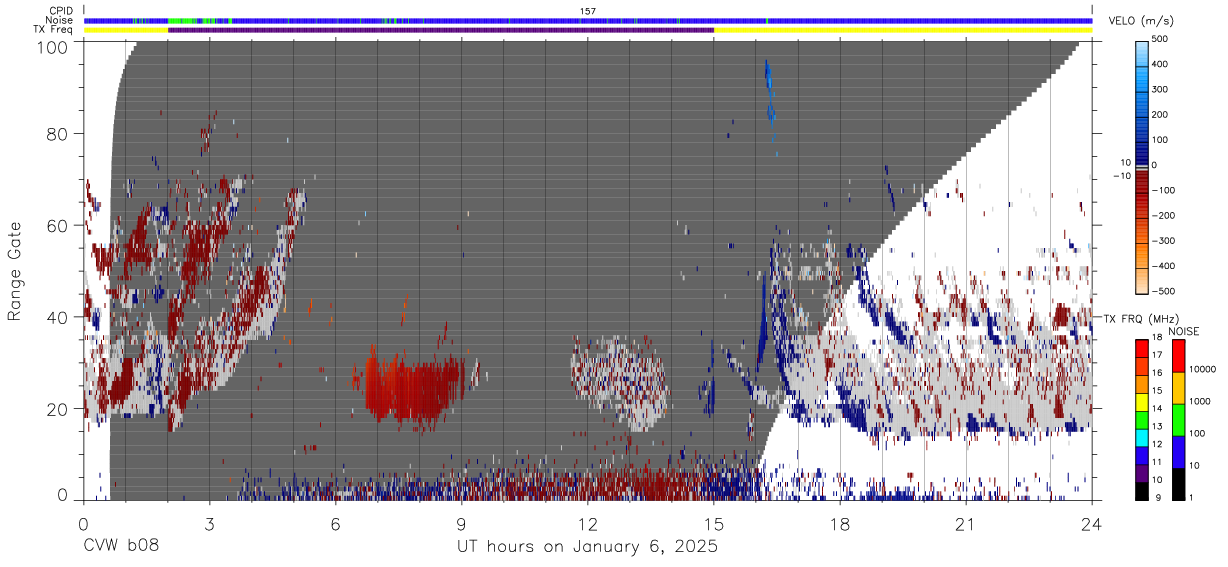The width and height of the screenshot is (1228, 567).
Task: Click the x-axis hour label 12
Action: [x=587, y=523]
